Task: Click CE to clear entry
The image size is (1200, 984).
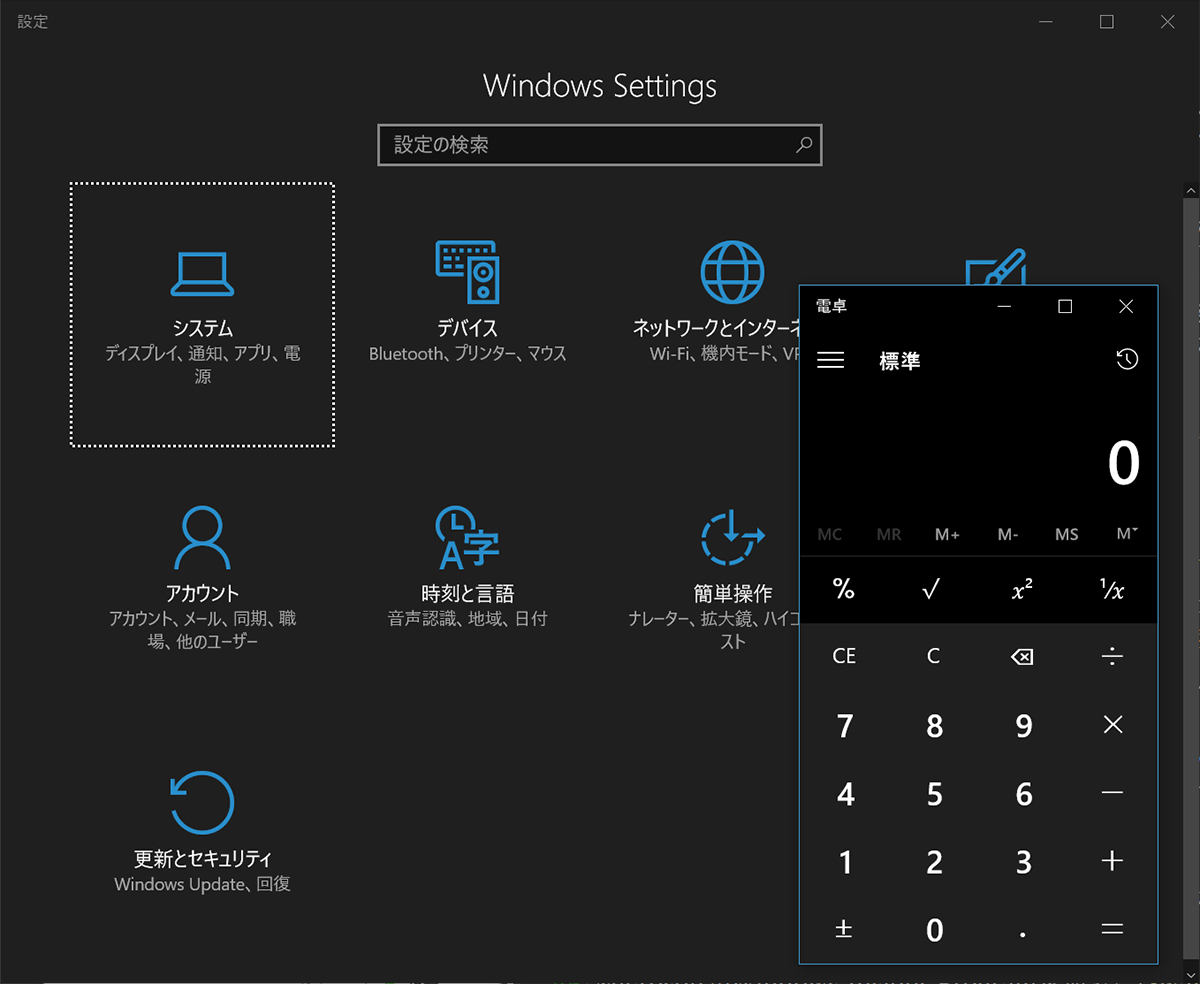Action: [x=843, y=656]
